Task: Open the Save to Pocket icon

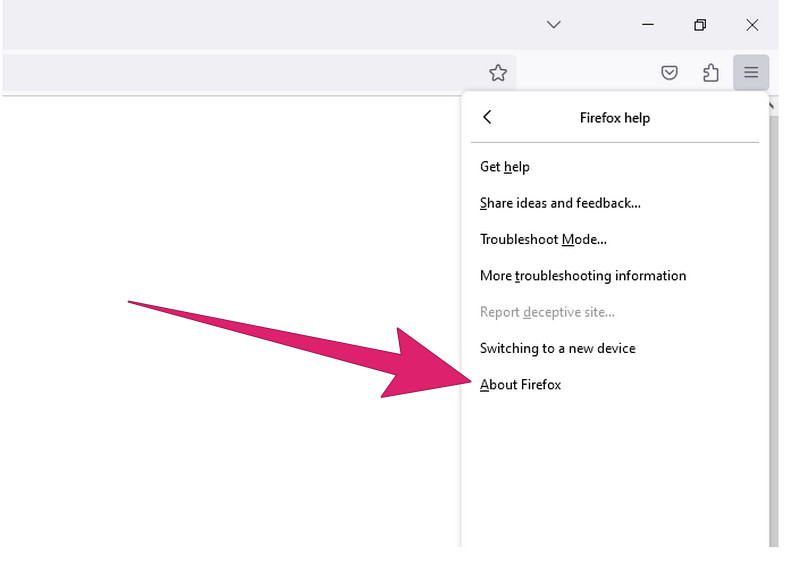Action: 669,72
